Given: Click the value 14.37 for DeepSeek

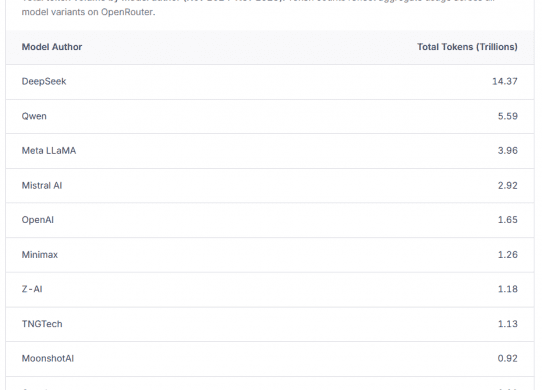Looking at the screenshot, I should click(505, 82).
